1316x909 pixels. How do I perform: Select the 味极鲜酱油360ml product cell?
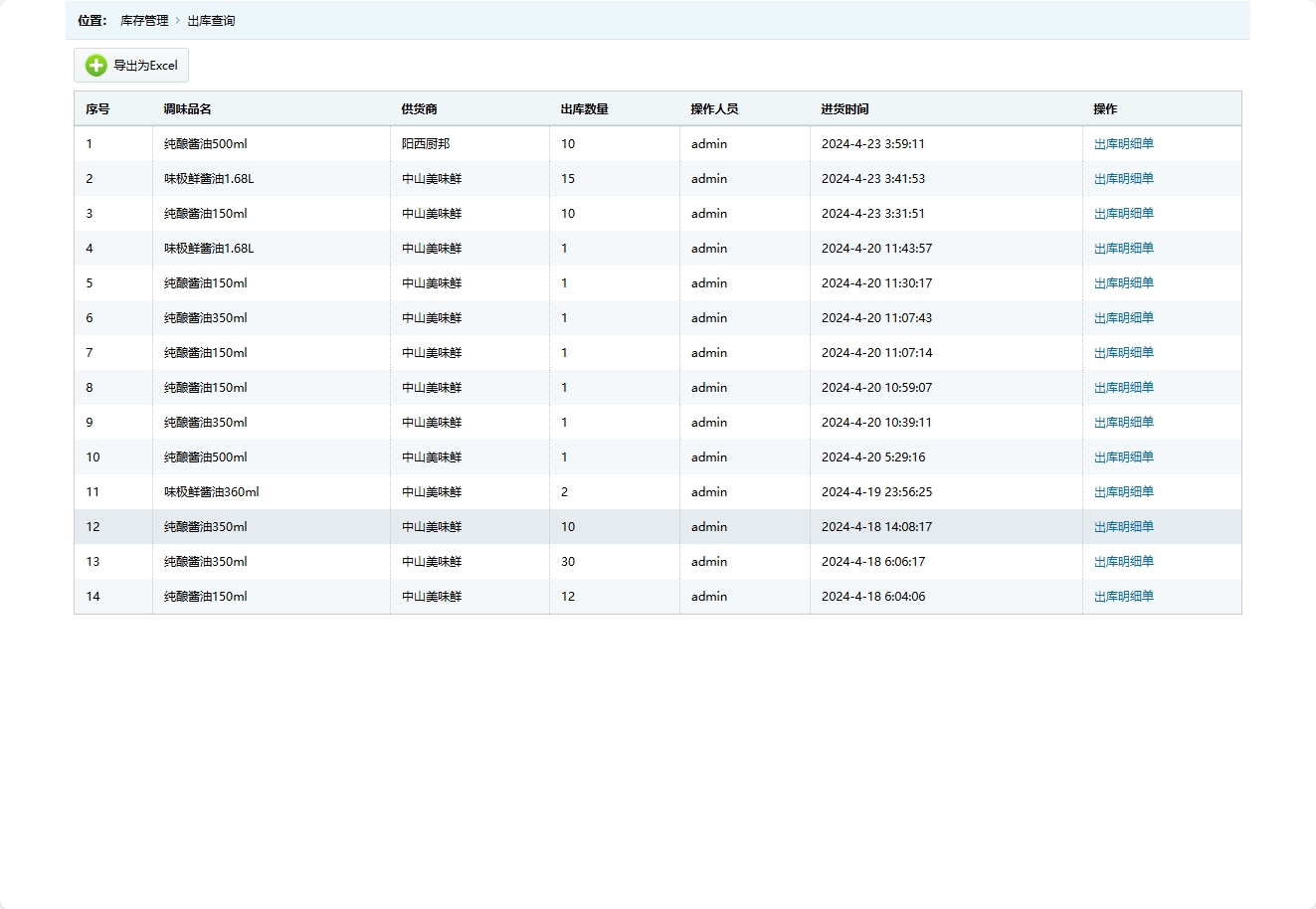211,492
